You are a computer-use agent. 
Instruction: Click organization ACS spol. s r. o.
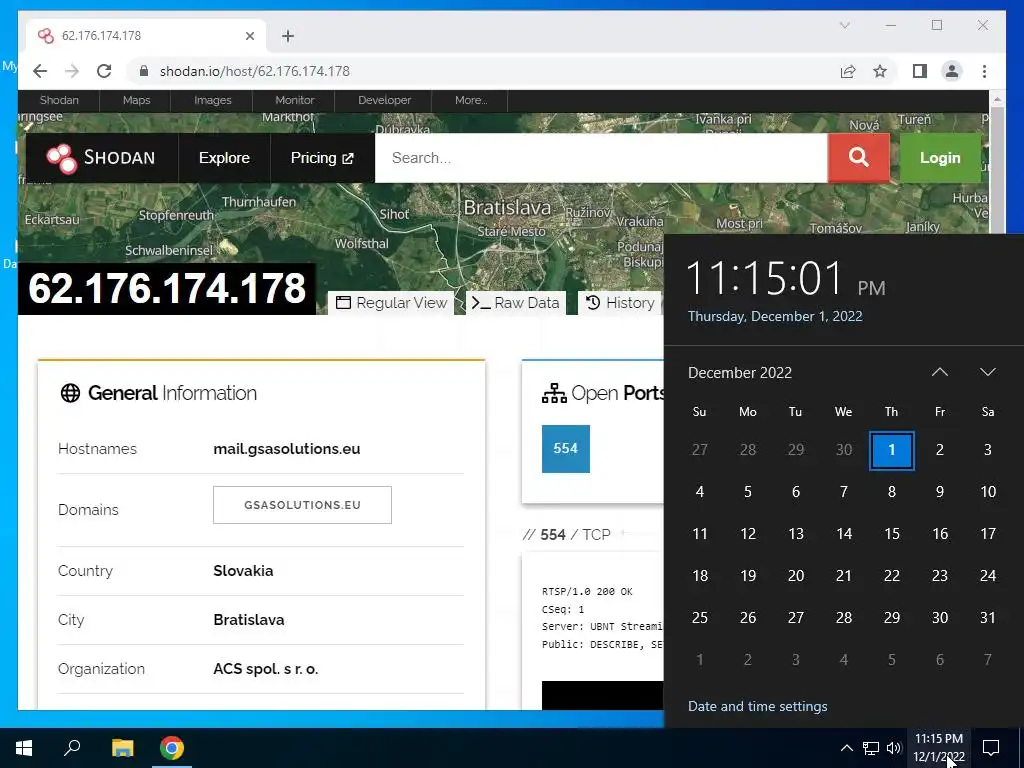266,669
